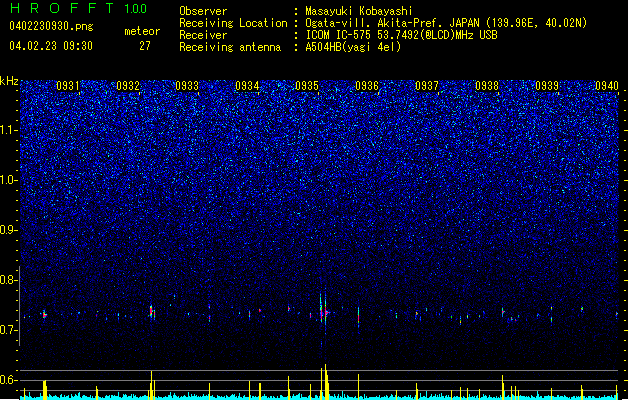Click the Receiving antenna label

tap(230, 47)
